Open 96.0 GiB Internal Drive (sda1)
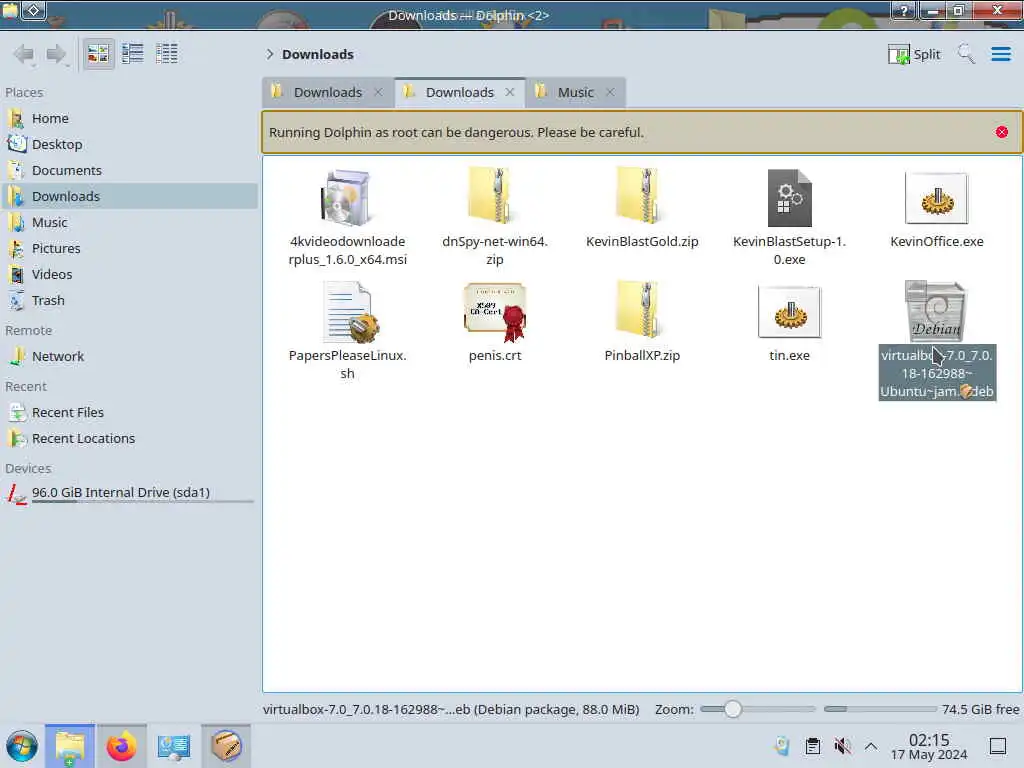Image resolution: width=1024 pixels, height=768 pixels. tap(129, 493)
